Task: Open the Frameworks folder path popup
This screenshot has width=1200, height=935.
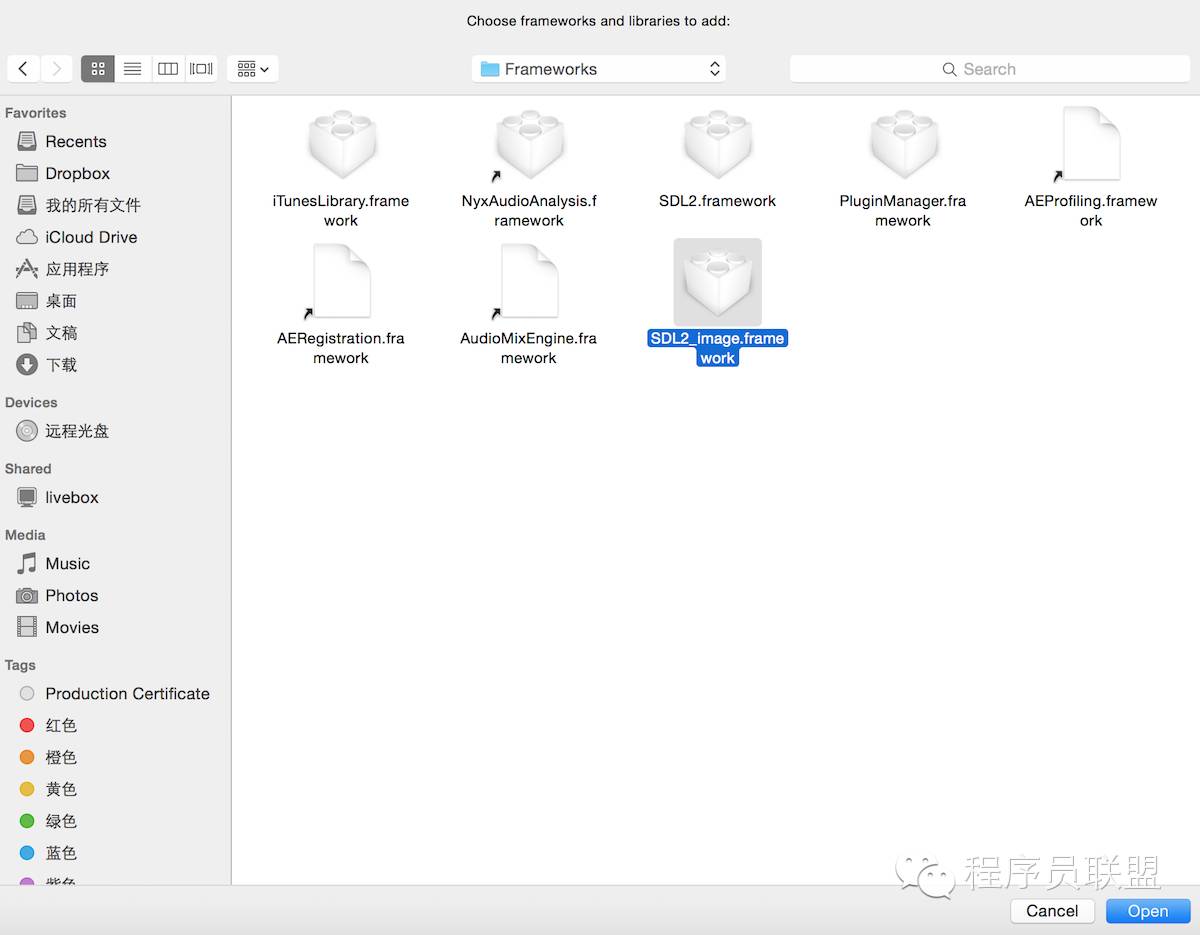Action: tap(599, 69)
